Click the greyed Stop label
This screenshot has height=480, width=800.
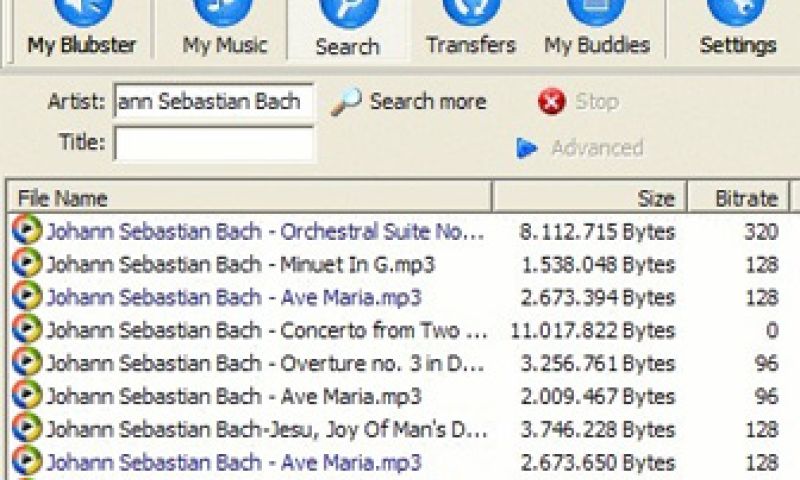coord(597,102)
